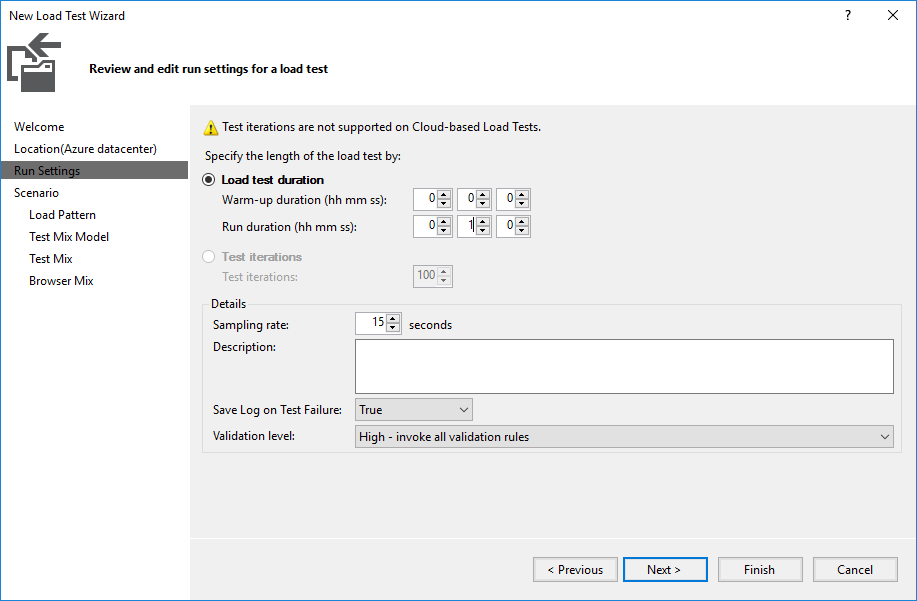The image size is (917, 601).
Task: Click inside the Description text box
Action: pyautogui.click(x=624, y=367)
